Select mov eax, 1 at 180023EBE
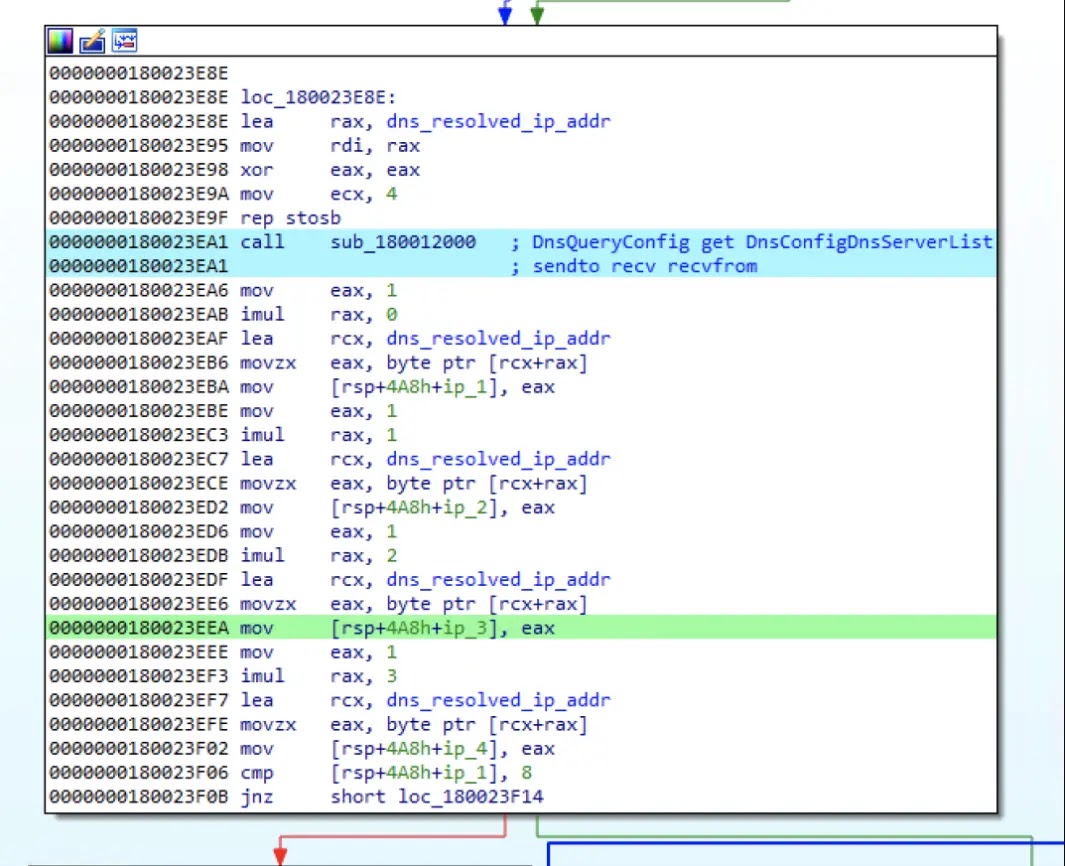 (319, 411)
